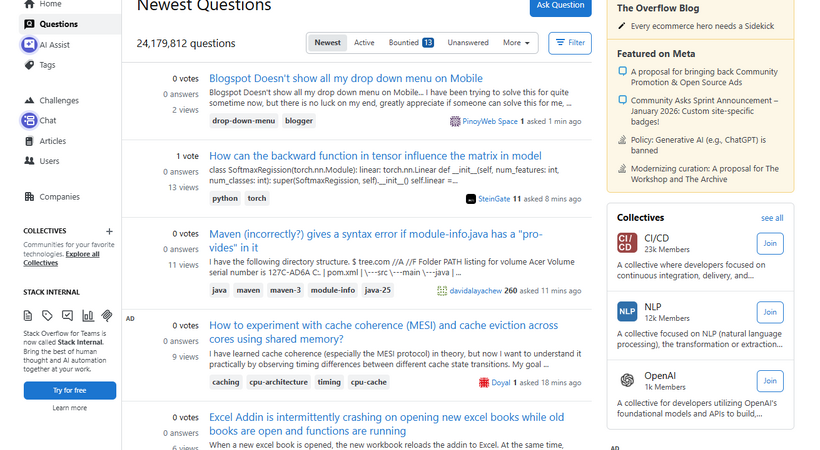Switch to Active tab

coord(364,43)
